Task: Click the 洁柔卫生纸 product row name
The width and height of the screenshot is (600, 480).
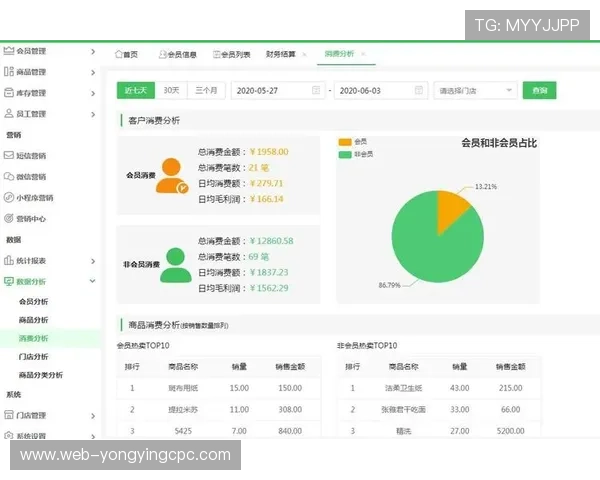Action: tap(403, 388)
